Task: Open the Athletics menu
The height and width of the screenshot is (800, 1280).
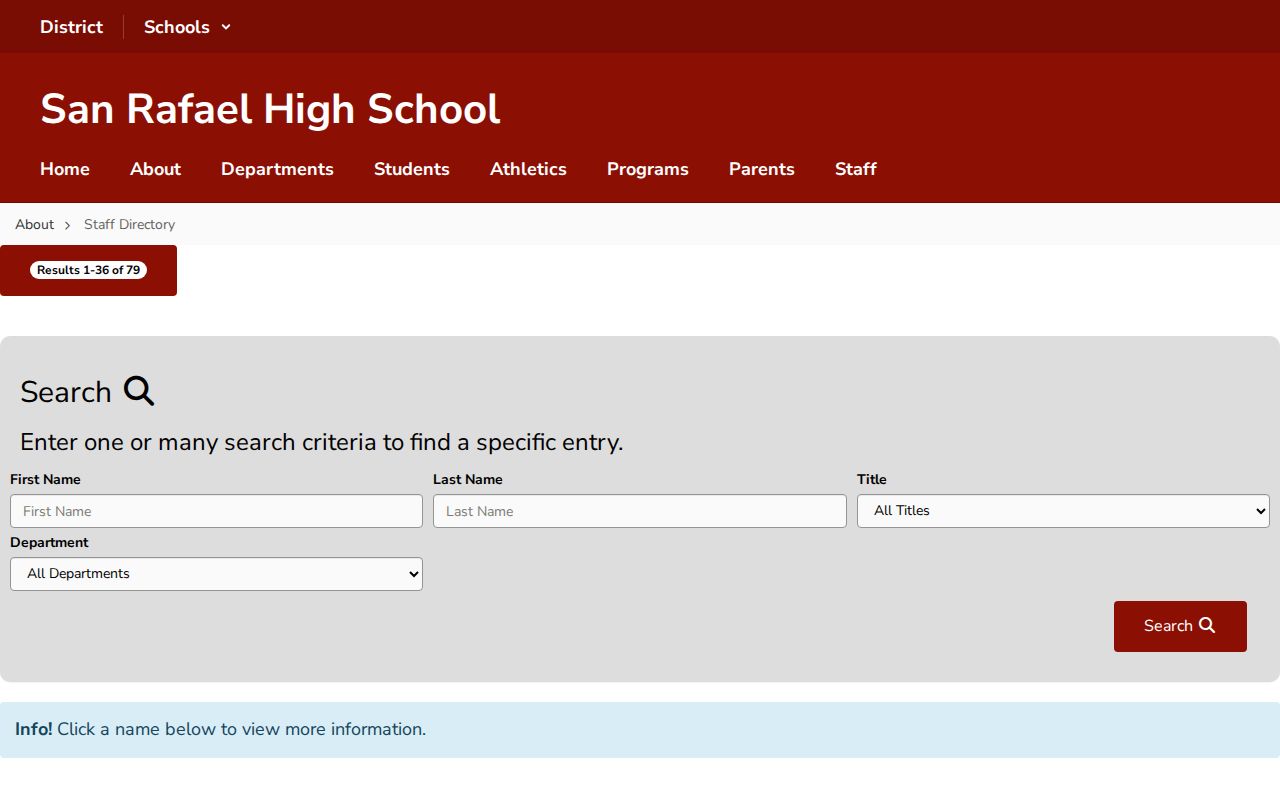Action: click(x=528, y=169)
